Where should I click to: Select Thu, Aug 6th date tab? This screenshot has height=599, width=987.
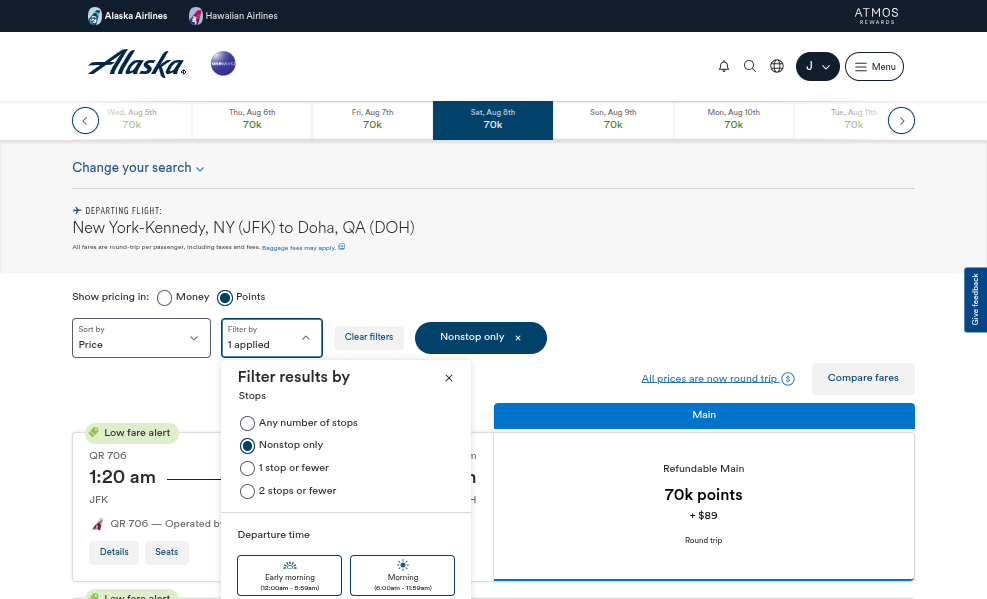[x=252, y=120]
